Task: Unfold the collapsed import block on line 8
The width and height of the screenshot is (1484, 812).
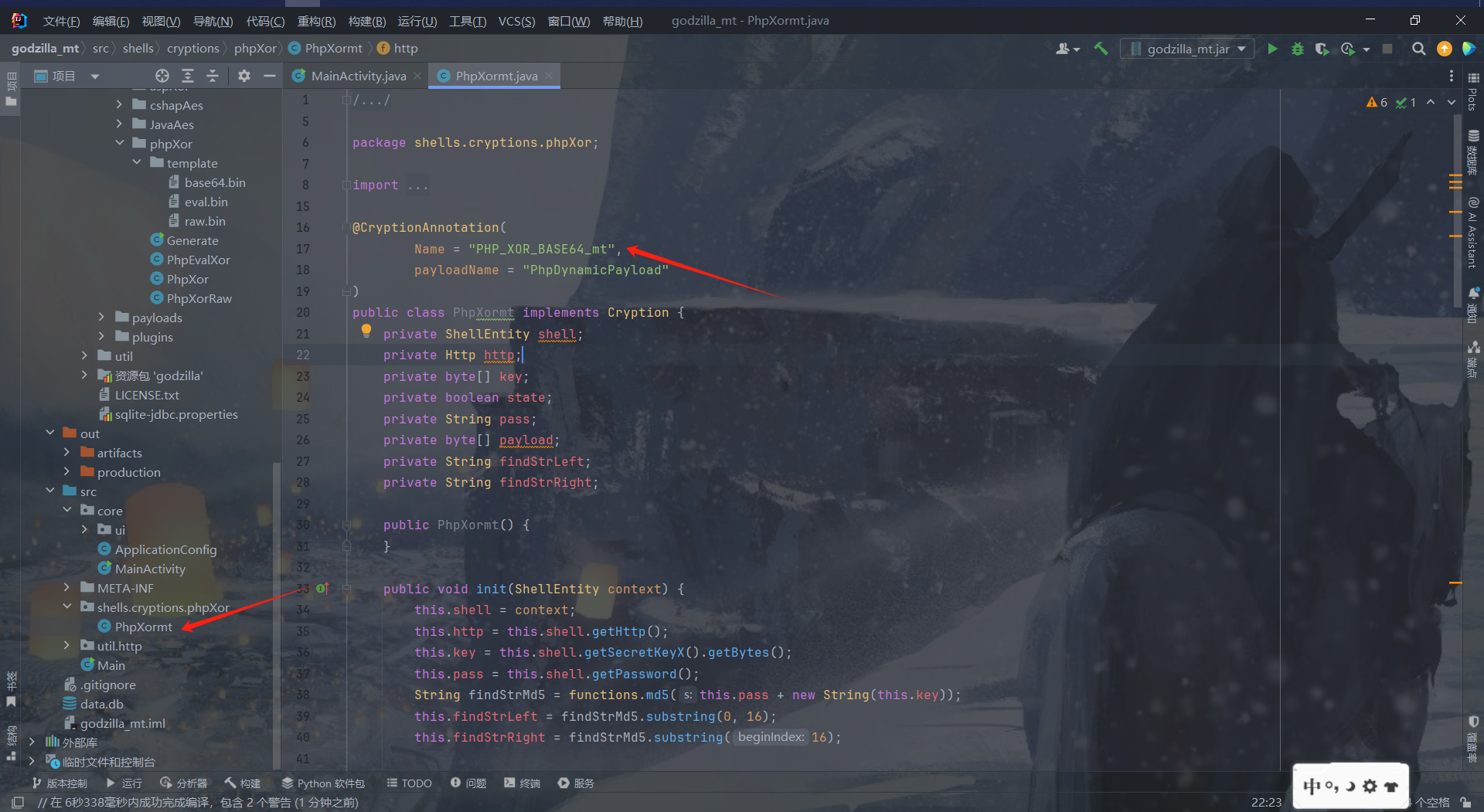Action: pos(346,185)
